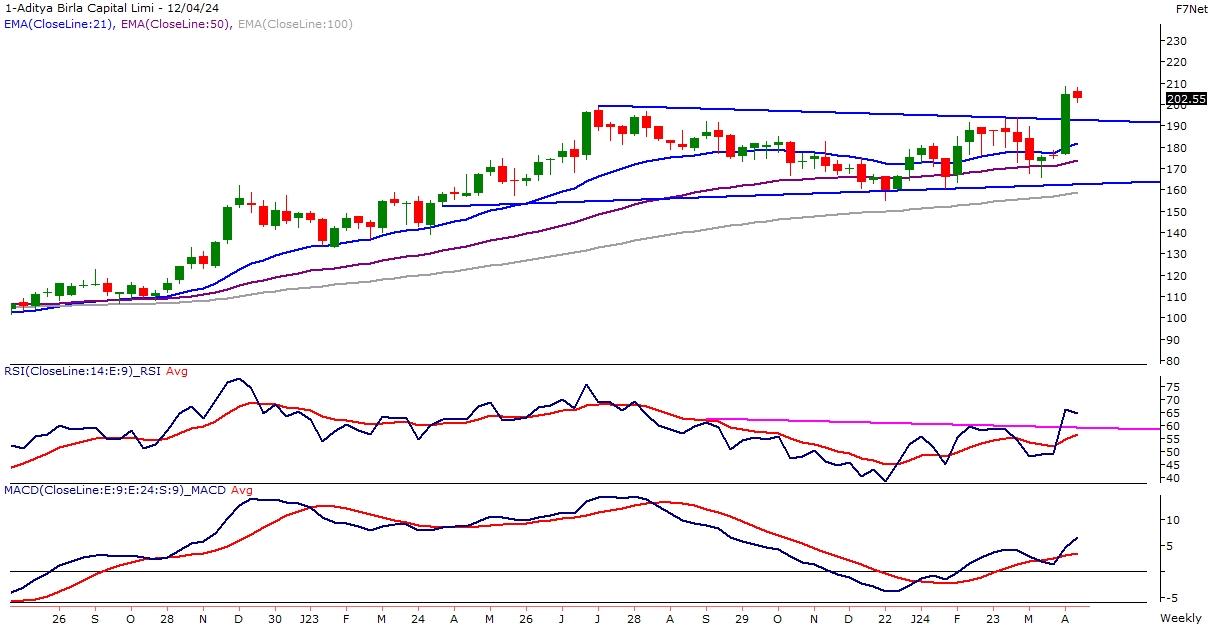Select the EMA(CloseLine:21) legend label
This screenshot has width=1212, height=627.
58,23
